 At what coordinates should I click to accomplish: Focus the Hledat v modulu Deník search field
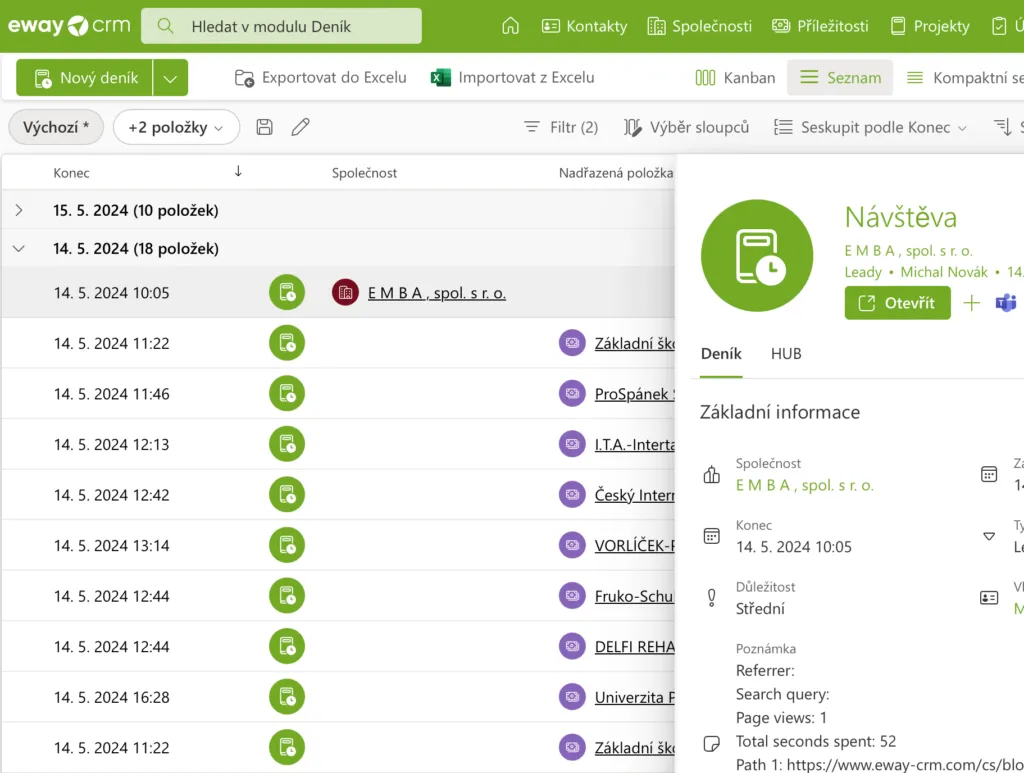[281, 26]
